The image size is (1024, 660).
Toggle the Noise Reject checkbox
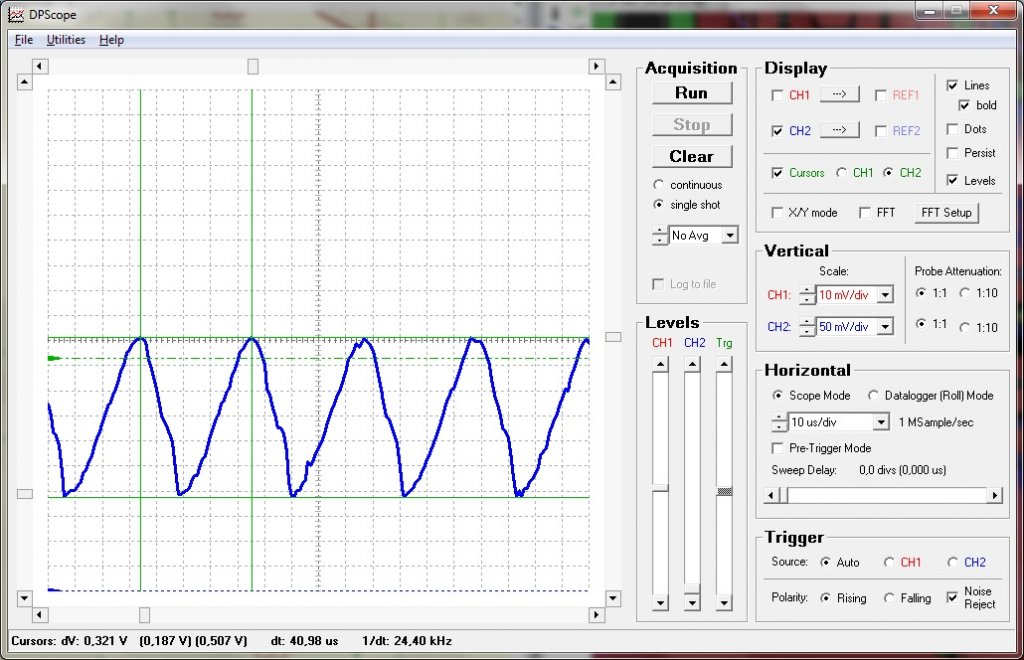(952, 597)
